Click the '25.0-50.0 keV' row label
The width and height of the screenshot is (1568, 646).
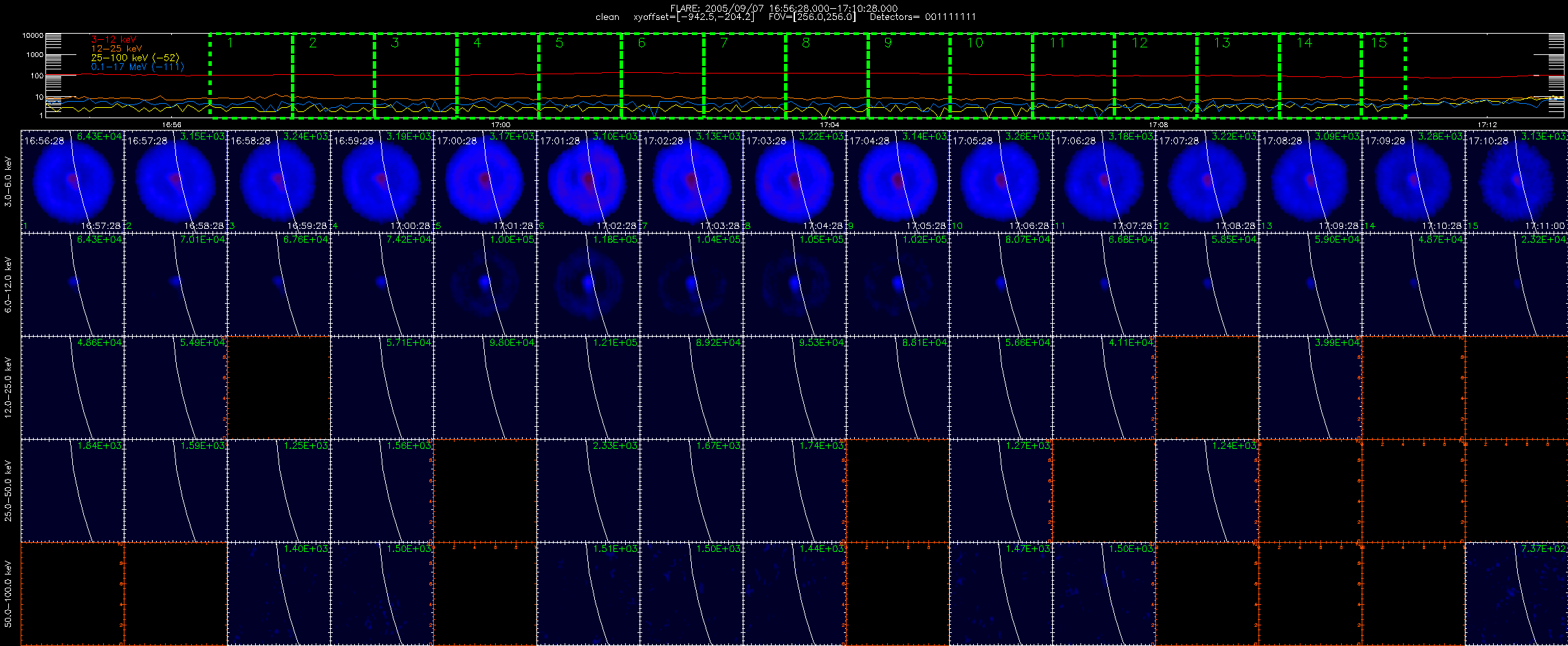coord(8,491)
